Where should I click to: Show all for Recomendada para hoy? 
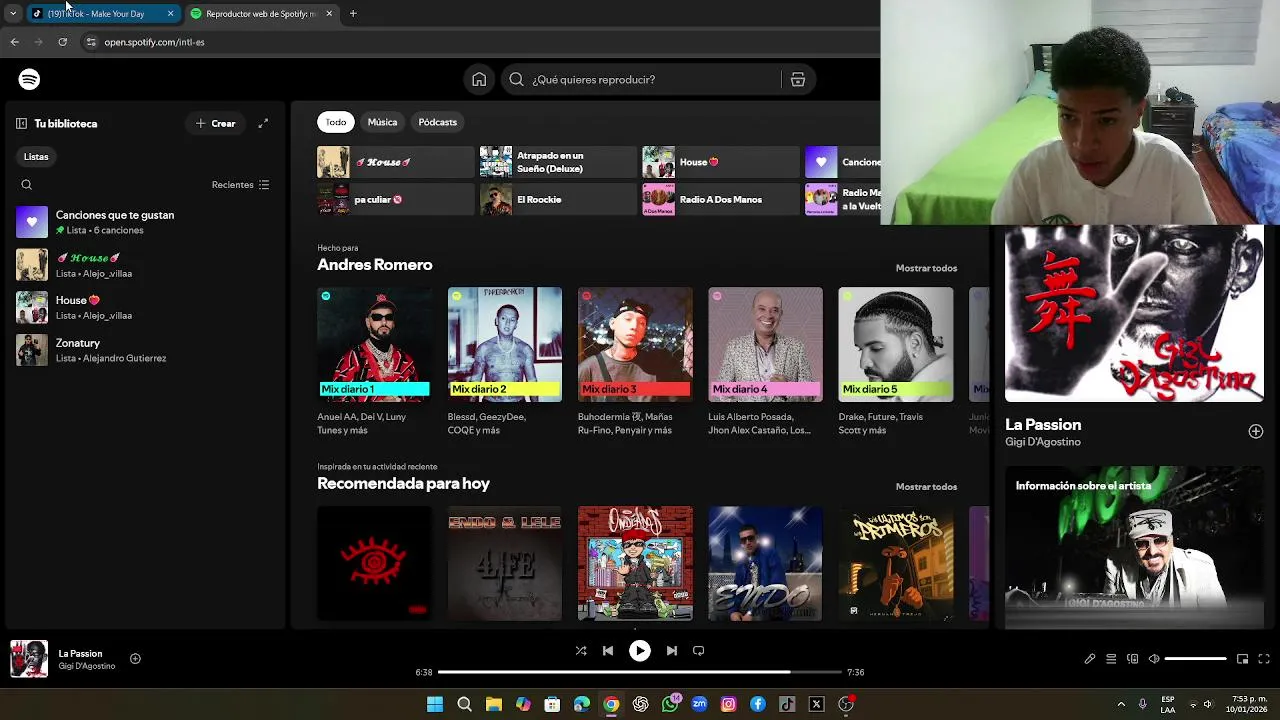coord(926,487)
